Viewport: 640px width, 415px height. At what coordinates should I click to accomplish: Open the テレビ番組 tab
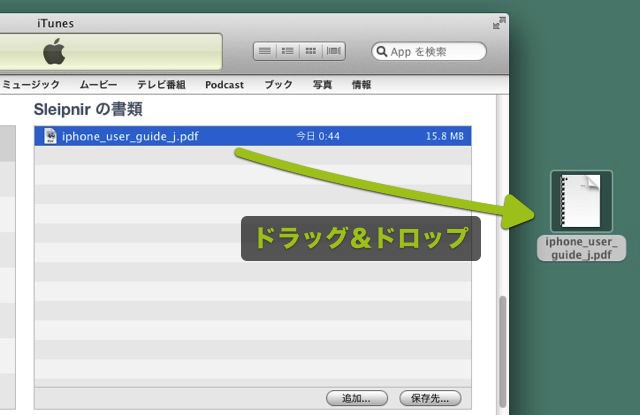coord(161,84)
